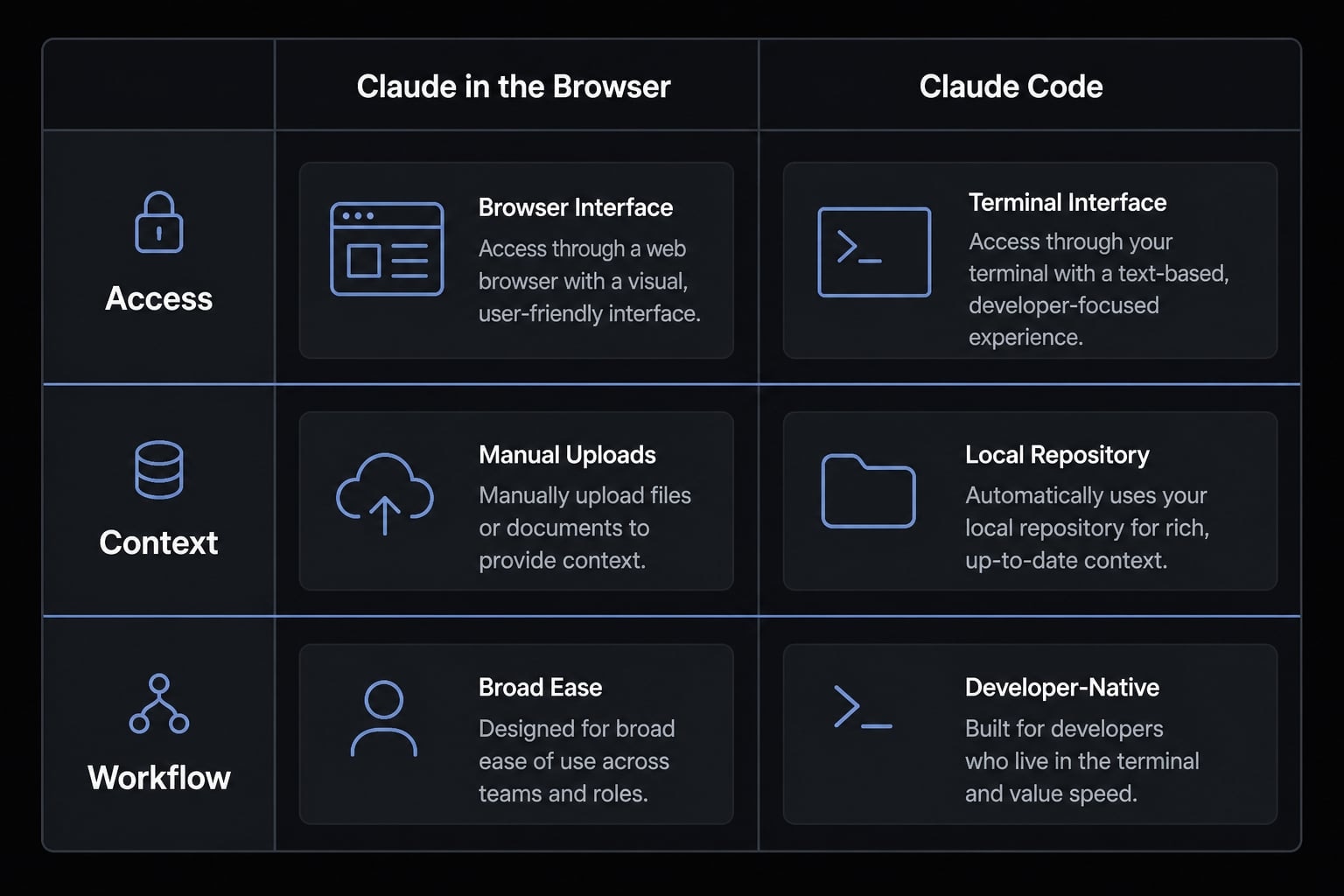
Task: Click the prompt icon beside Developer-Native
Action: (863, 707)
